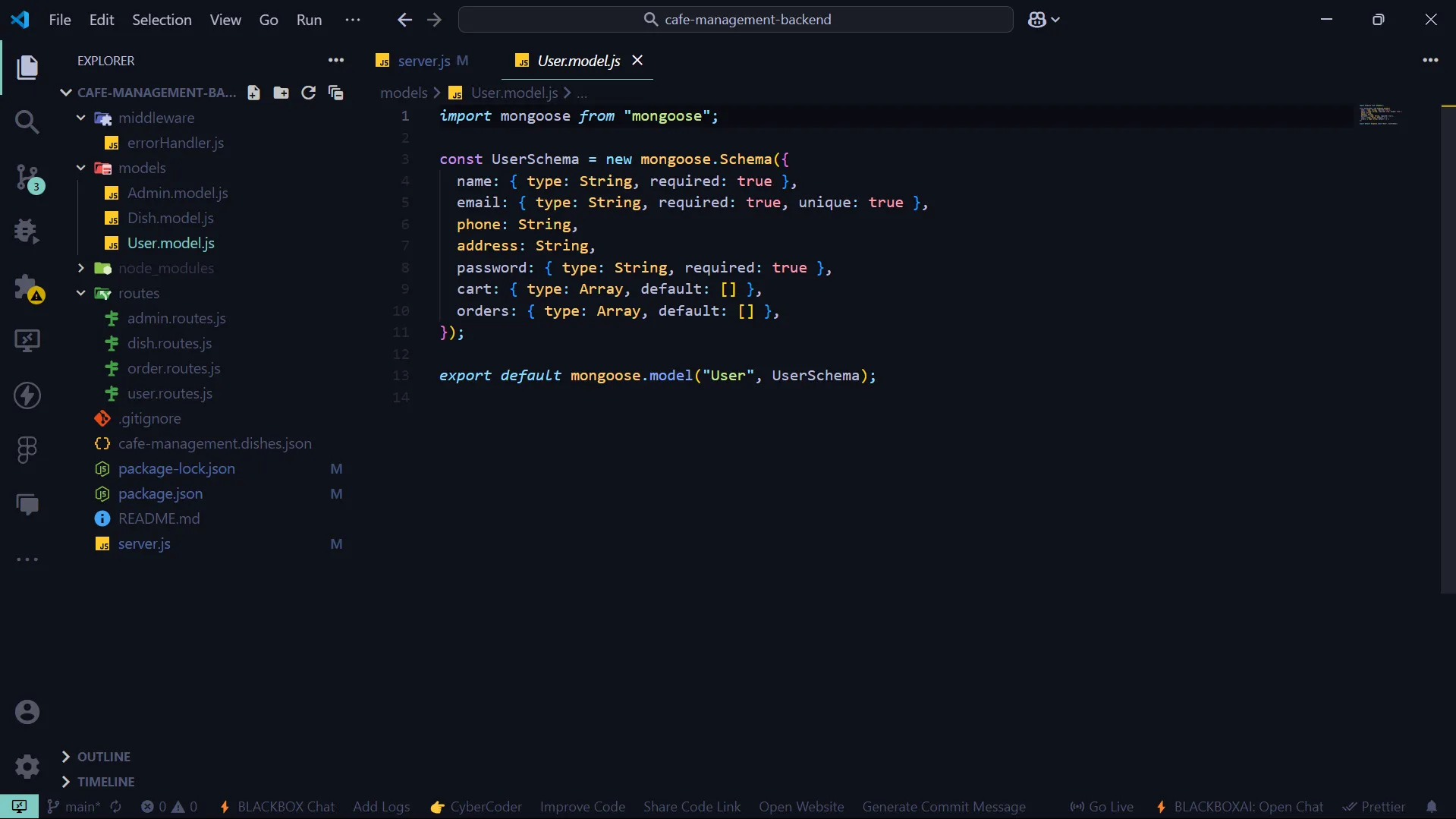Collapse the CAFE-MANAGEMENT-BA... root folder
Image resolution: width=1456 pixels, height=819 pixels.
(x=66, y=93)
